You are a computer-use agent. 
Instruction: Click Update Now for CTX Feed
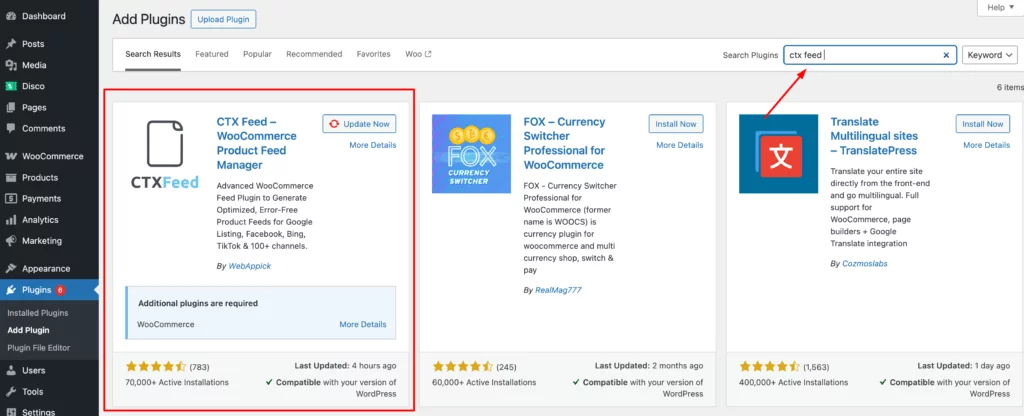pyautogui.click(x=359, y=124)
